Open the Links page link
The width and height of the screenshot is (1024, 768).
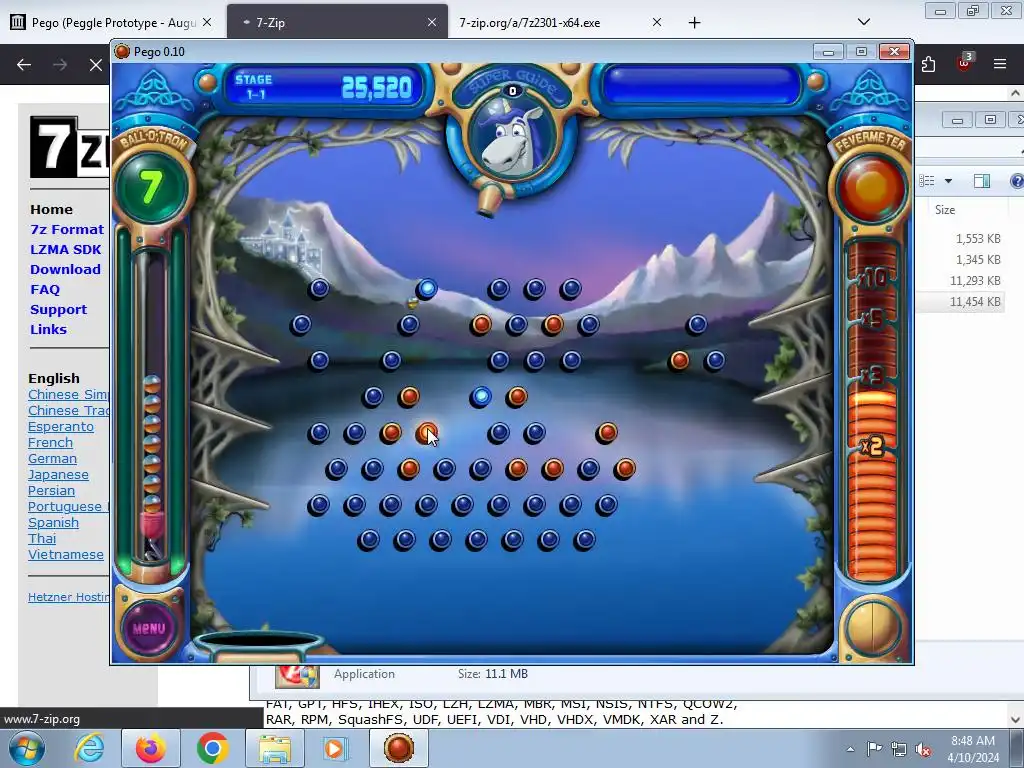48,329
